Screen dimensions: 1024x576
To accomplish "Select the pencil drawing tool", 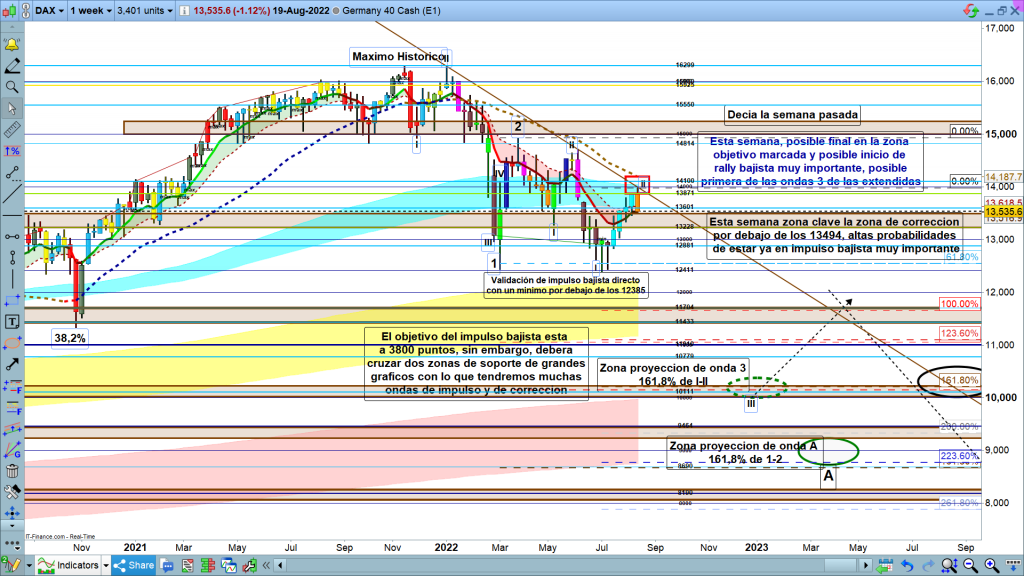I will (x=12, y=66).
